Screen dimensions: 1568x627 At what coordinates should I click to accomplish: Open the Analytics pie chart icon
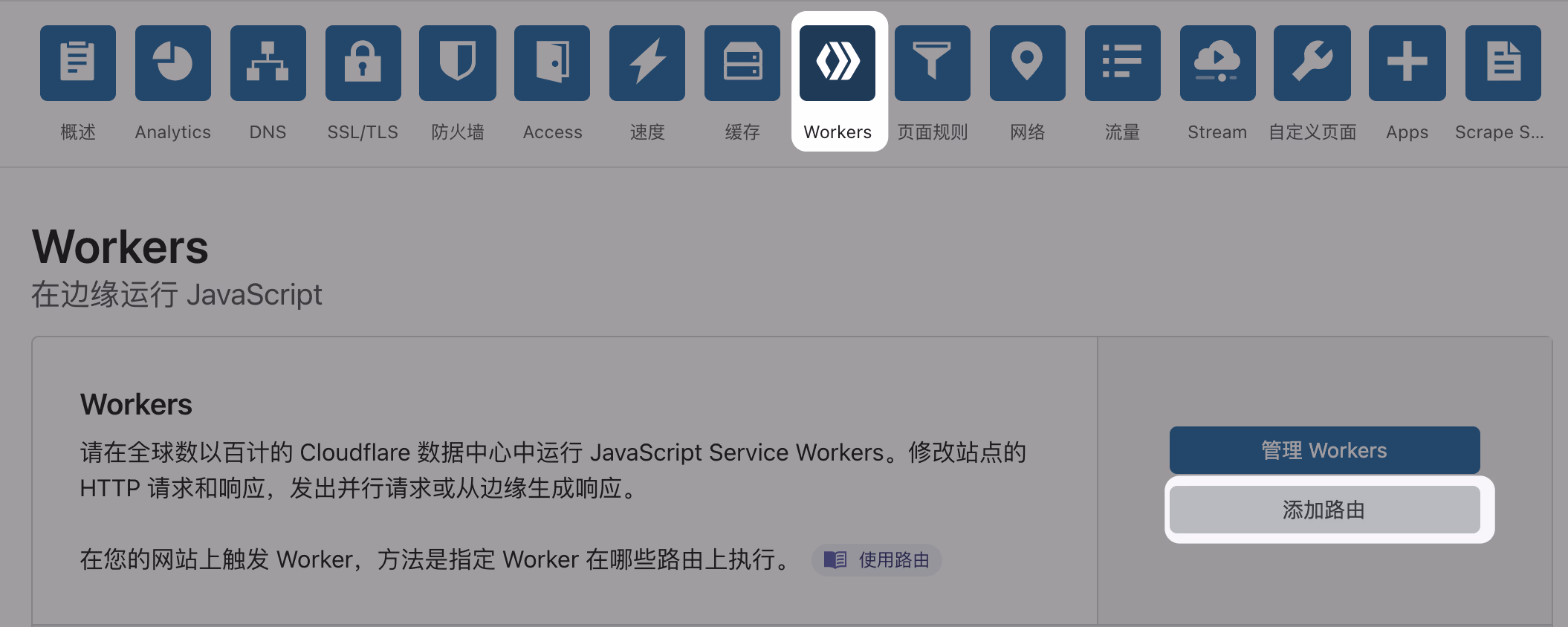pyautogui.click(x=173, y=63)
